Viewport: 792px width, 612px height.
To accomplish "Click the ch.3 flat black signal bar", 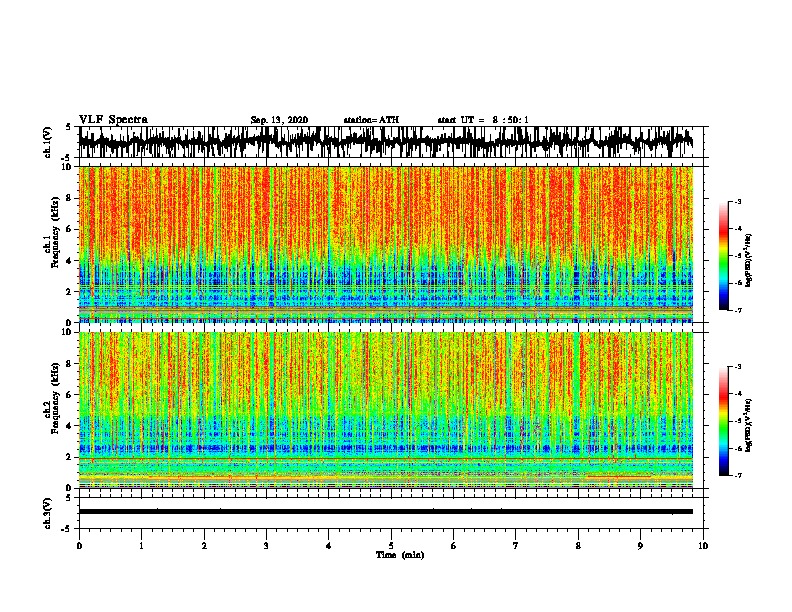I will [386, 512].
